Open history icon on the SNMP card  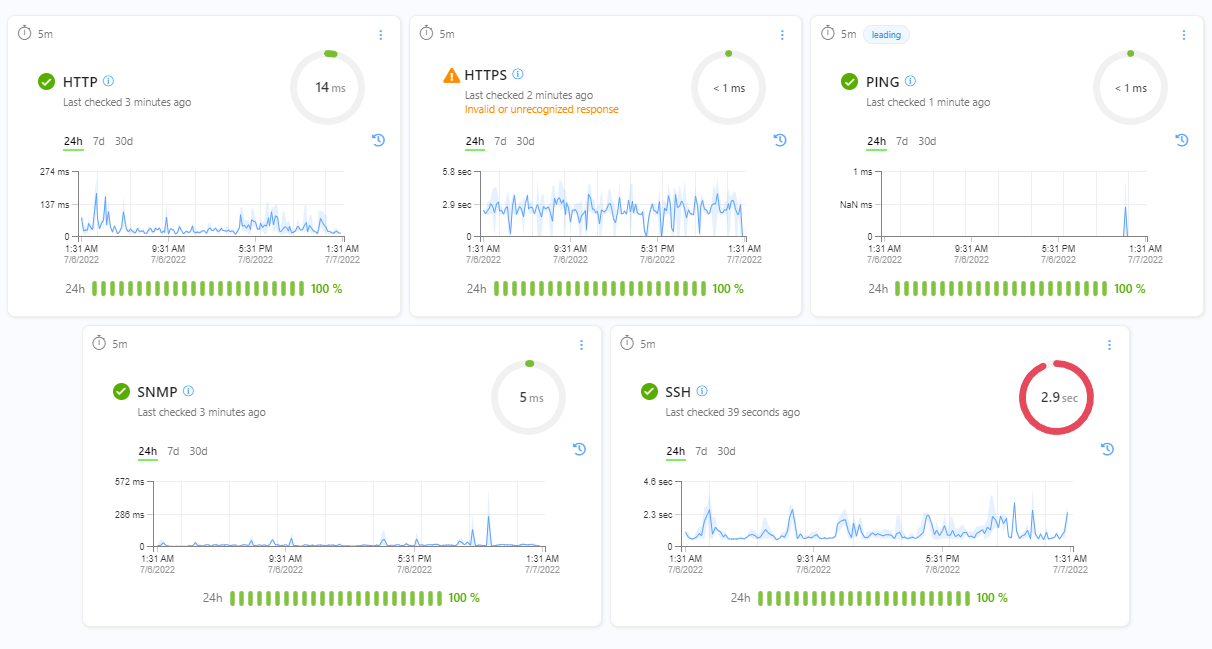click(579, 450)
